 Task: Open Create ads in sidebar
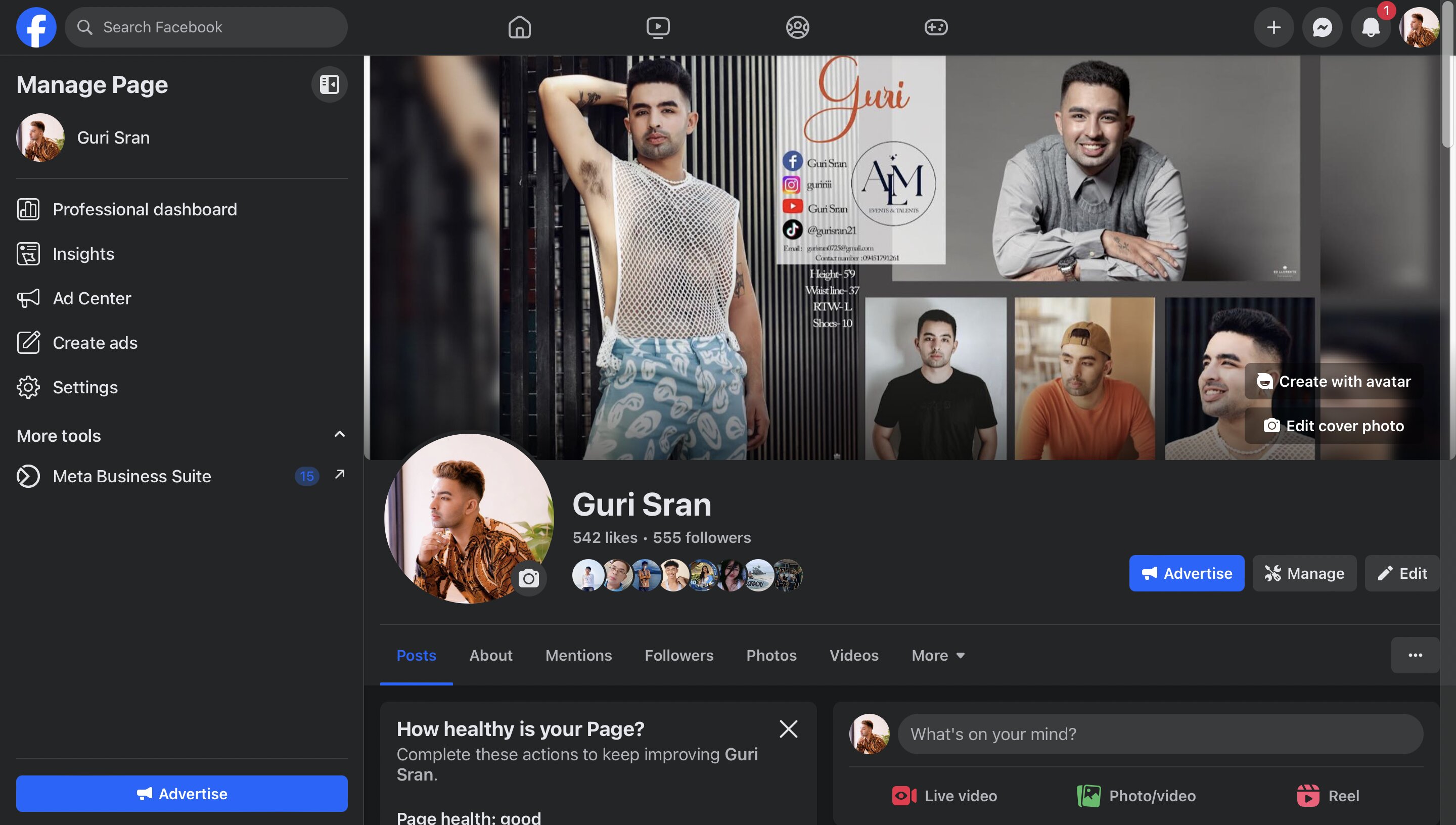click(x=182, y=343)
